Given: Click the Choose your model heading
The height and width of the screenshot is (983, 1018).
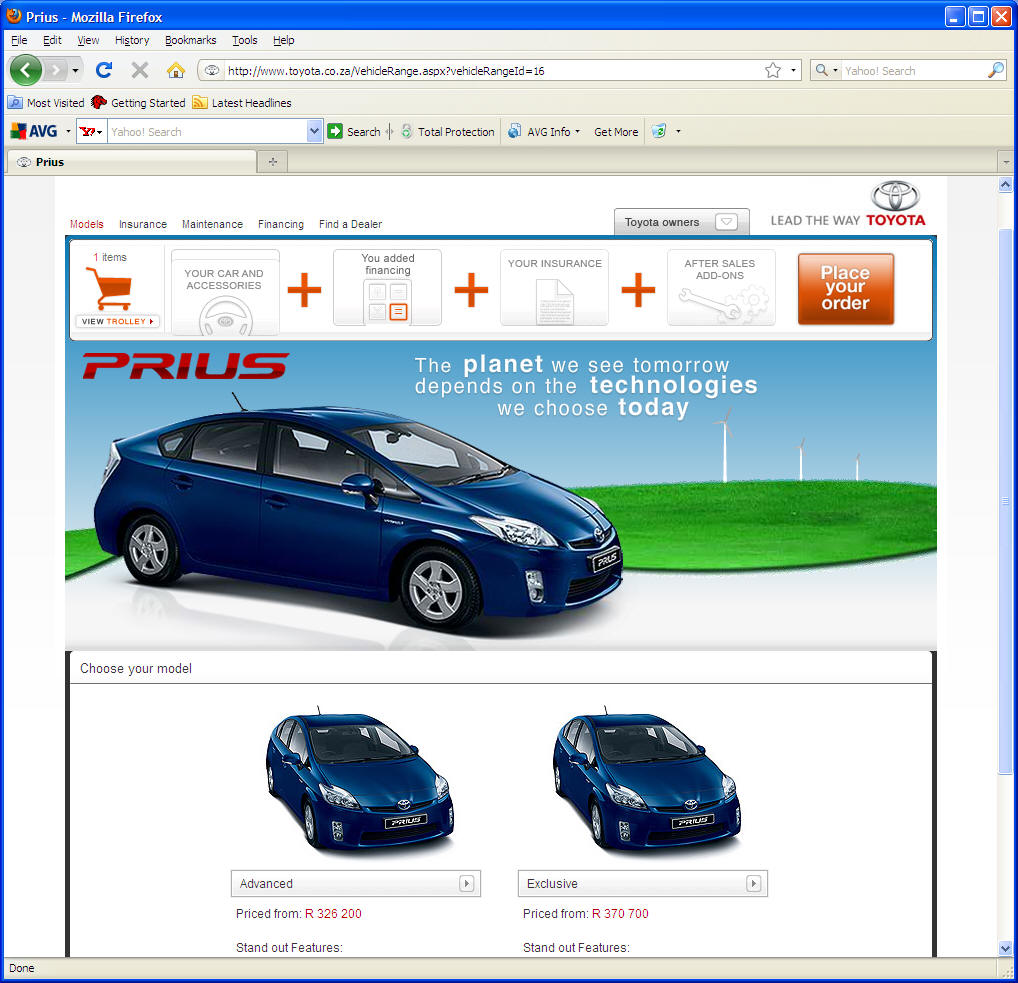Looking at the screenshot, I should [136, 669].
